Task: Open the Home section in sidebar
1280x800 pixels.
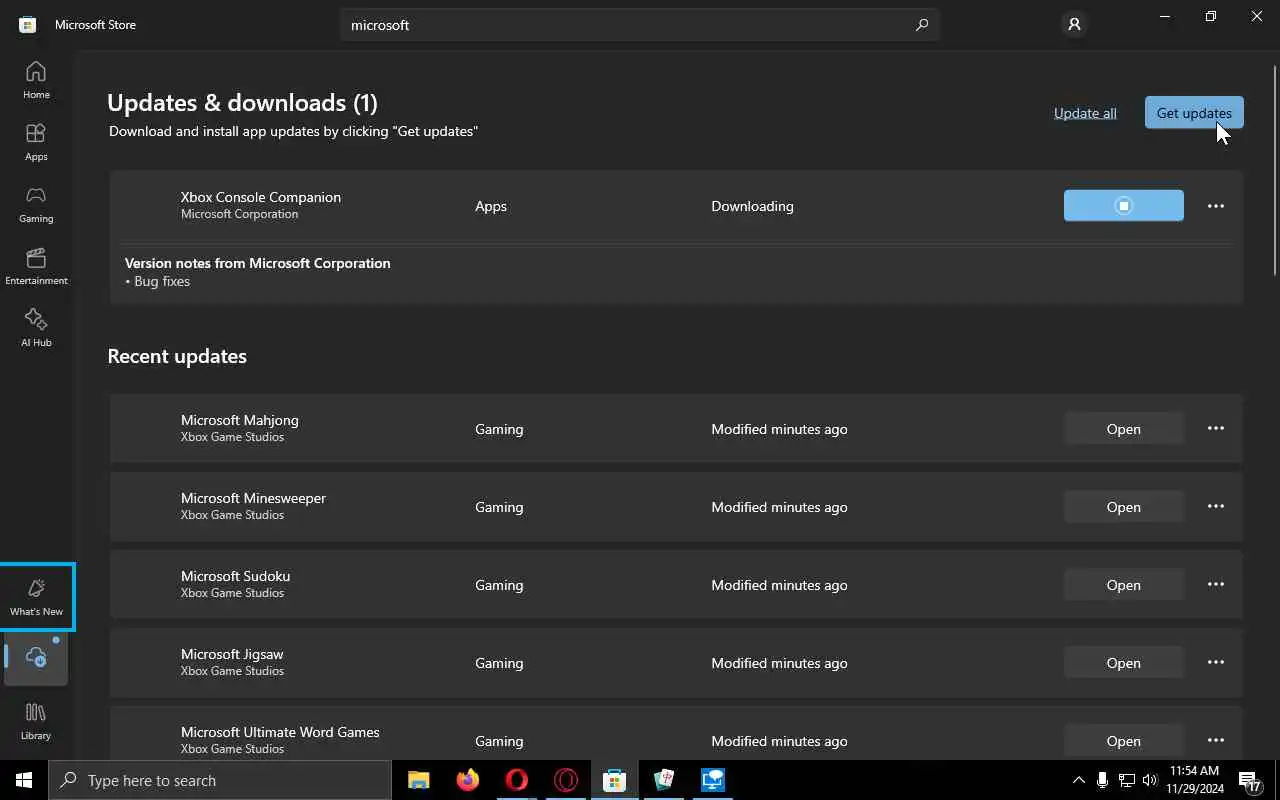Action: pos(36,80)
